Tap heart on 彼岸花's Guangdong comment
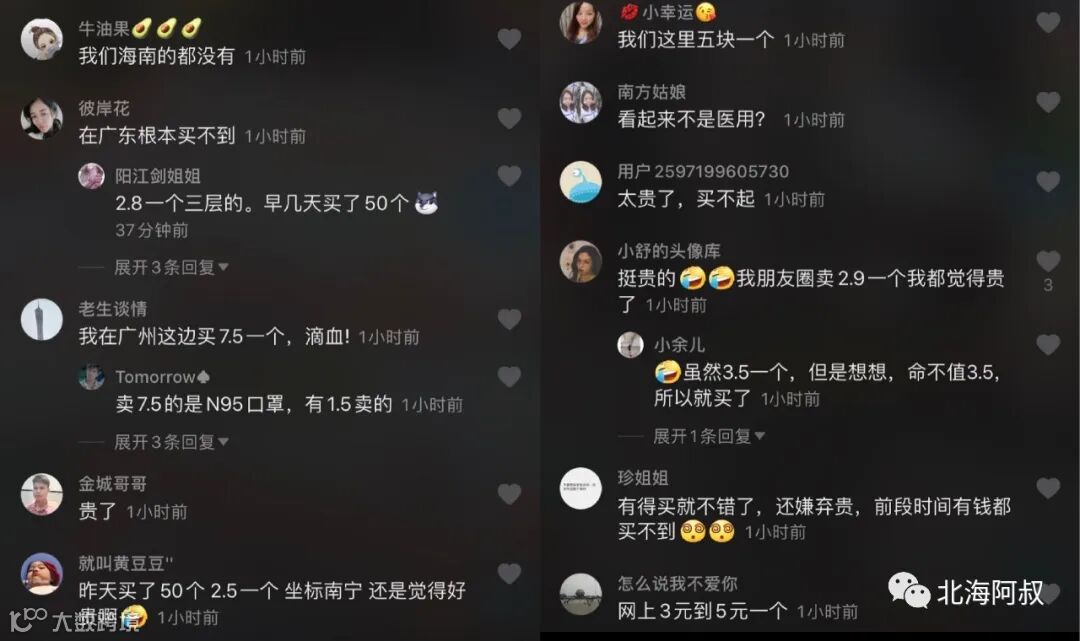This screenshot has height=641, width=1080. pos(509,118)
